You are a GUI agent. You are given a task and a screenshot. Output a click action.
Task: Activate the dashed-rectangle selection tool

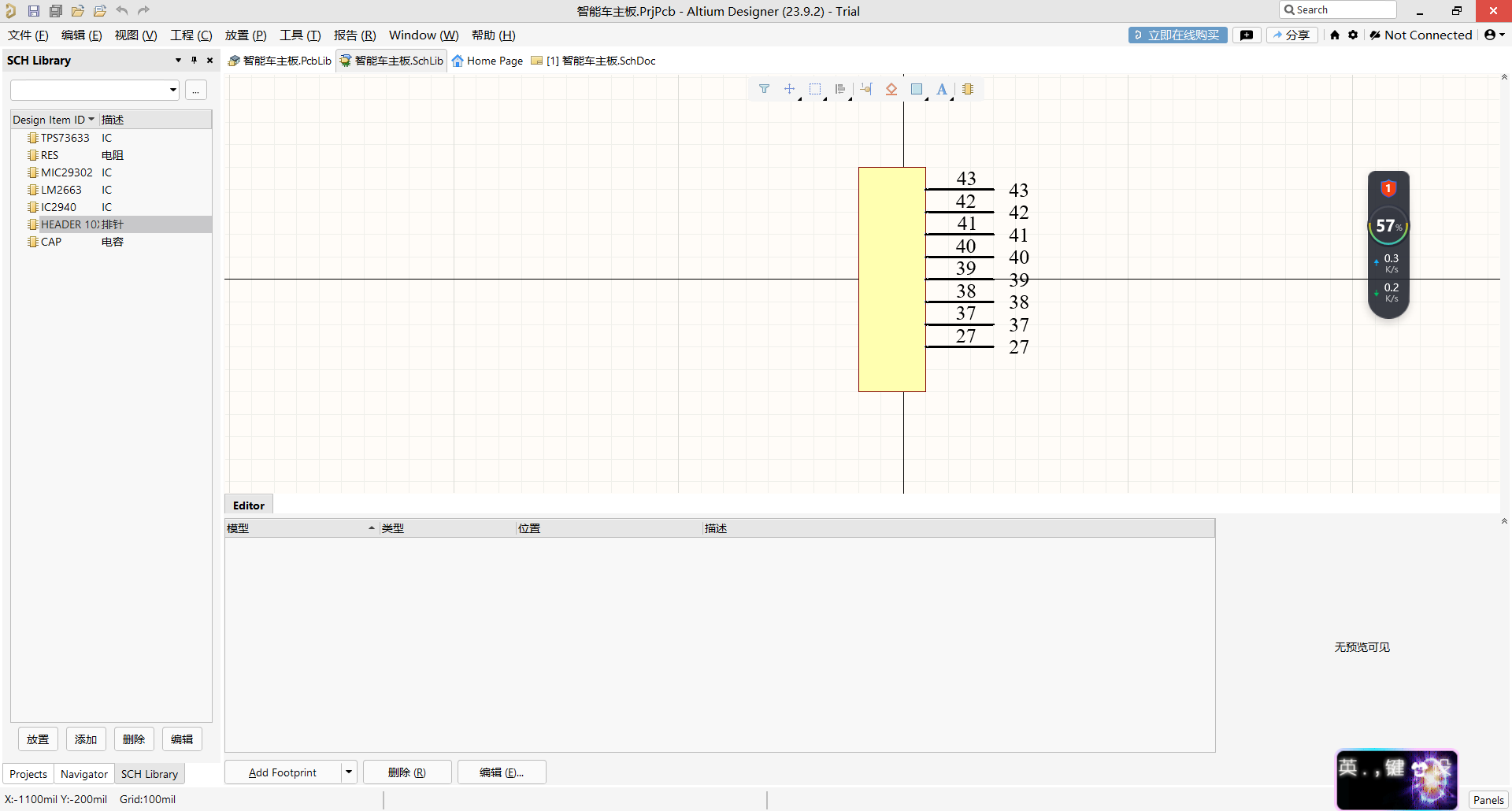pyautogui.click(x=815, y=89)
